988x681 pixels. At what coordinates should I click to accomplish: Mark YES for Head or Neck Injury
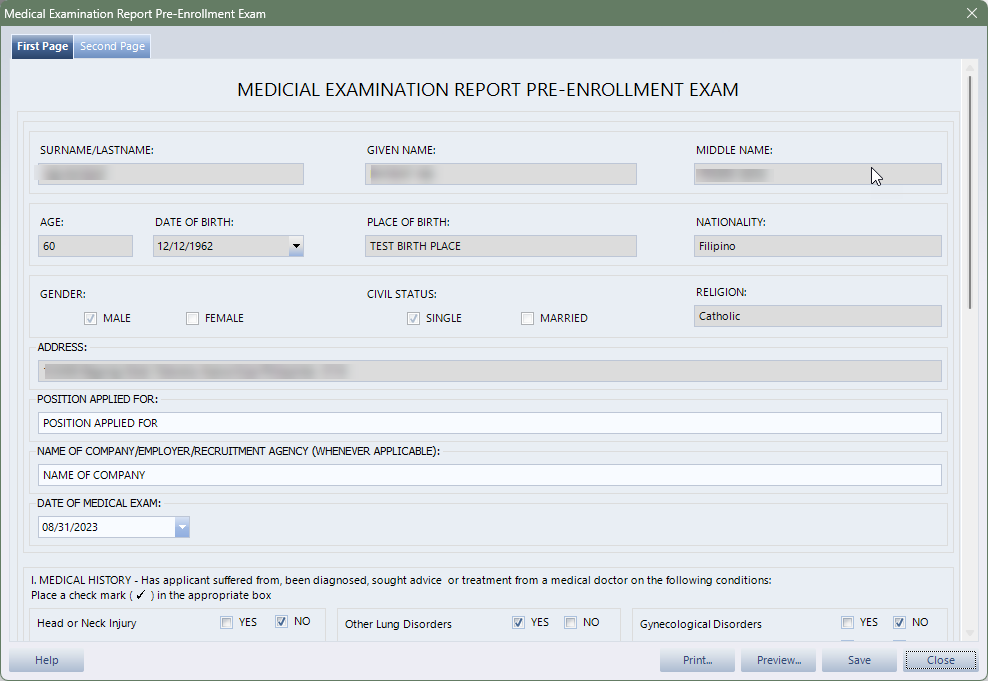pos(228,622)
